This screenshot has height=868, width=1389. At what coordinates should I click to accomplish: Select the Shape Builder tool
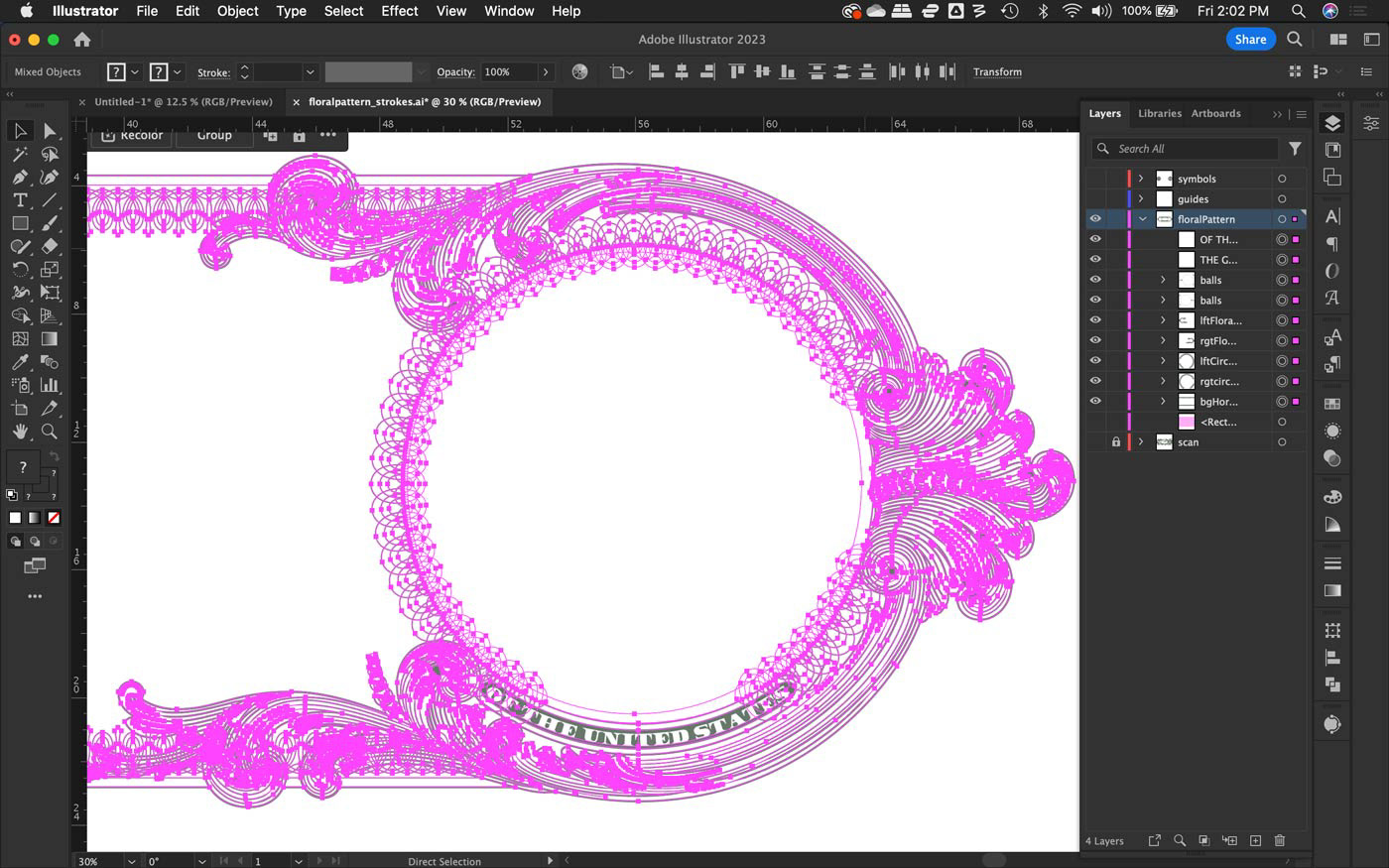[20, 315]
